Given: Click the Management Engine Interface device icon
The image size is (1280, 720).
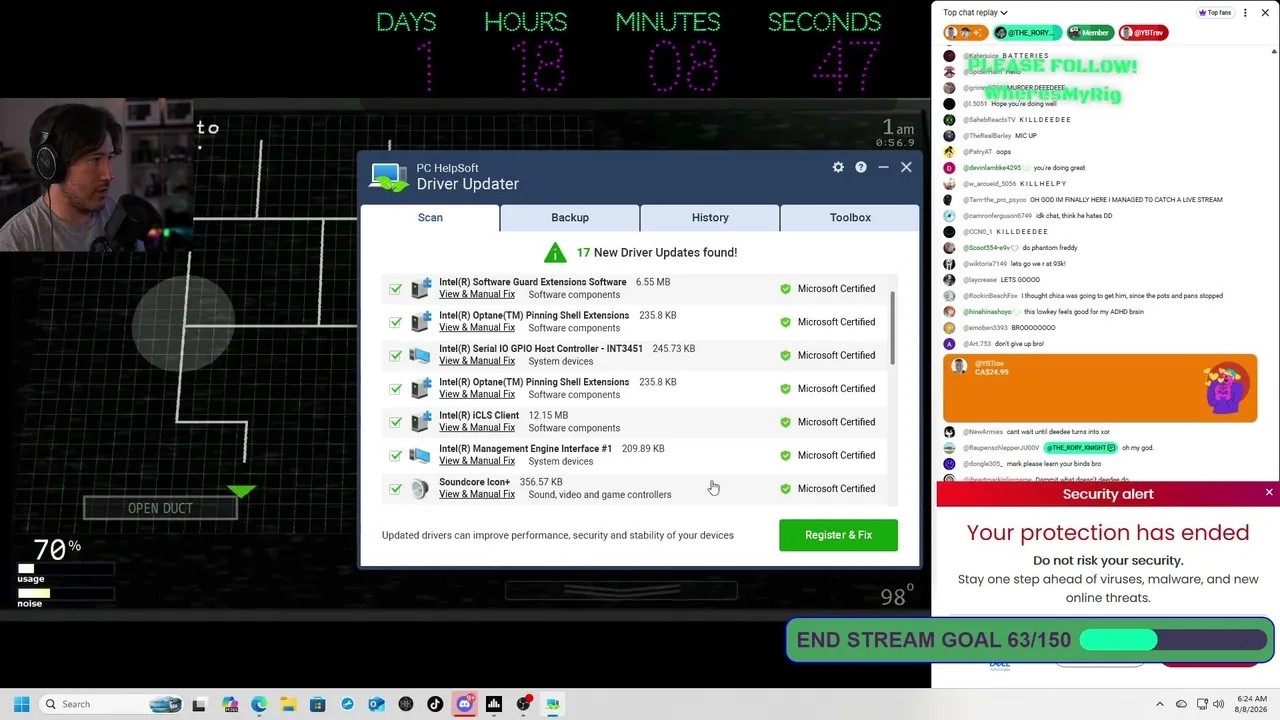Looking at the screenshot, I should [x=421, y=455].
